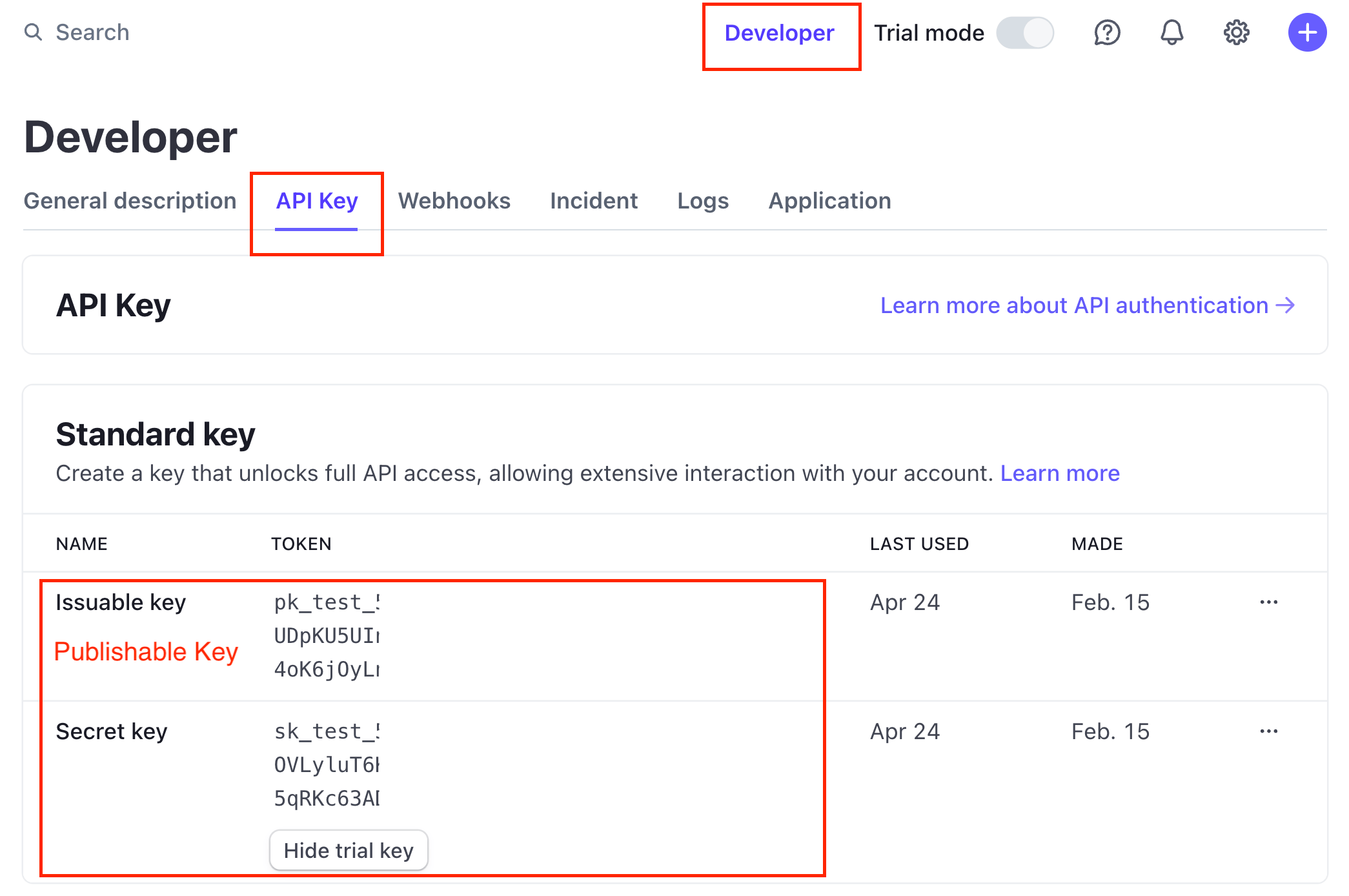The image size is (1349, 896).
Task: Click the Issuable key name cell
Action: coord(121,602)
